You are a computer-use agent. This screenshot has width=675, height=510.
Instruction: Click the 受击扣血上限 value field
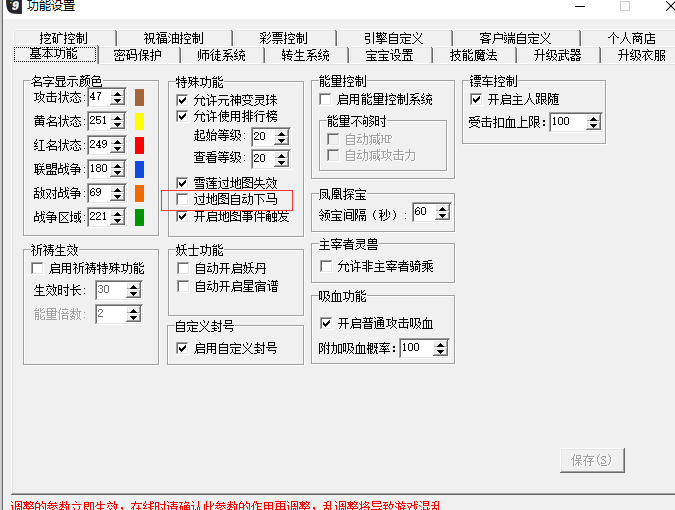[x=568, y=122]
